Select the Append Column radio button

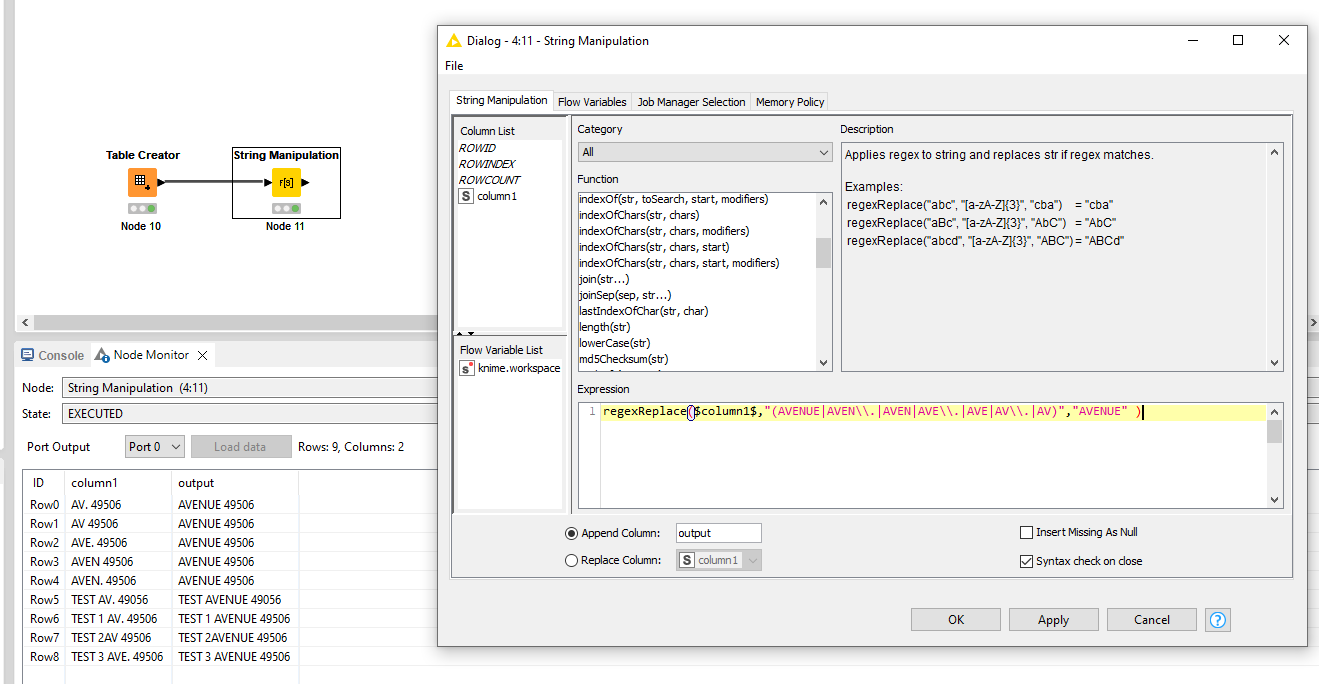coord(572,533)
